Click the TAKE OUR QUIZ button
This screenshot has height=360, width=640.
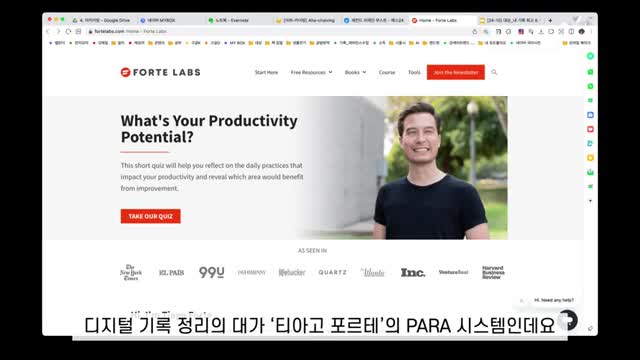[151, 216]
